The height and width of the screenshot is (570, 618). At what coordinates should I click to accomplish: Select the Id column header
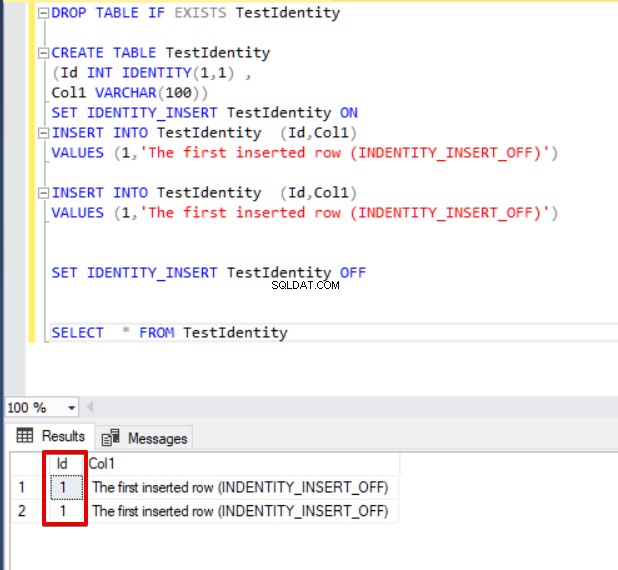coord(64,464)
